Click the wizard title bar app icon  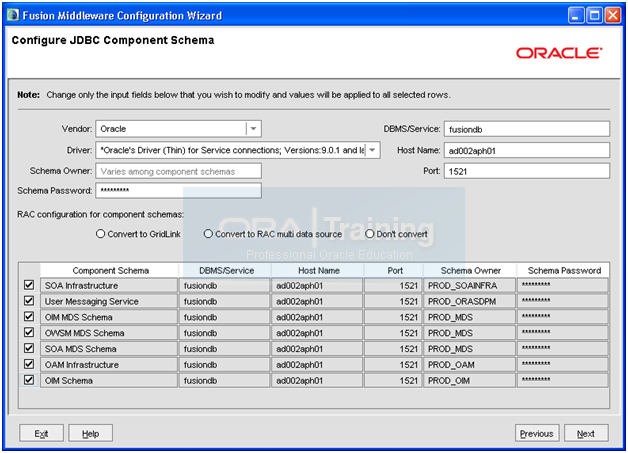point(13,15)
